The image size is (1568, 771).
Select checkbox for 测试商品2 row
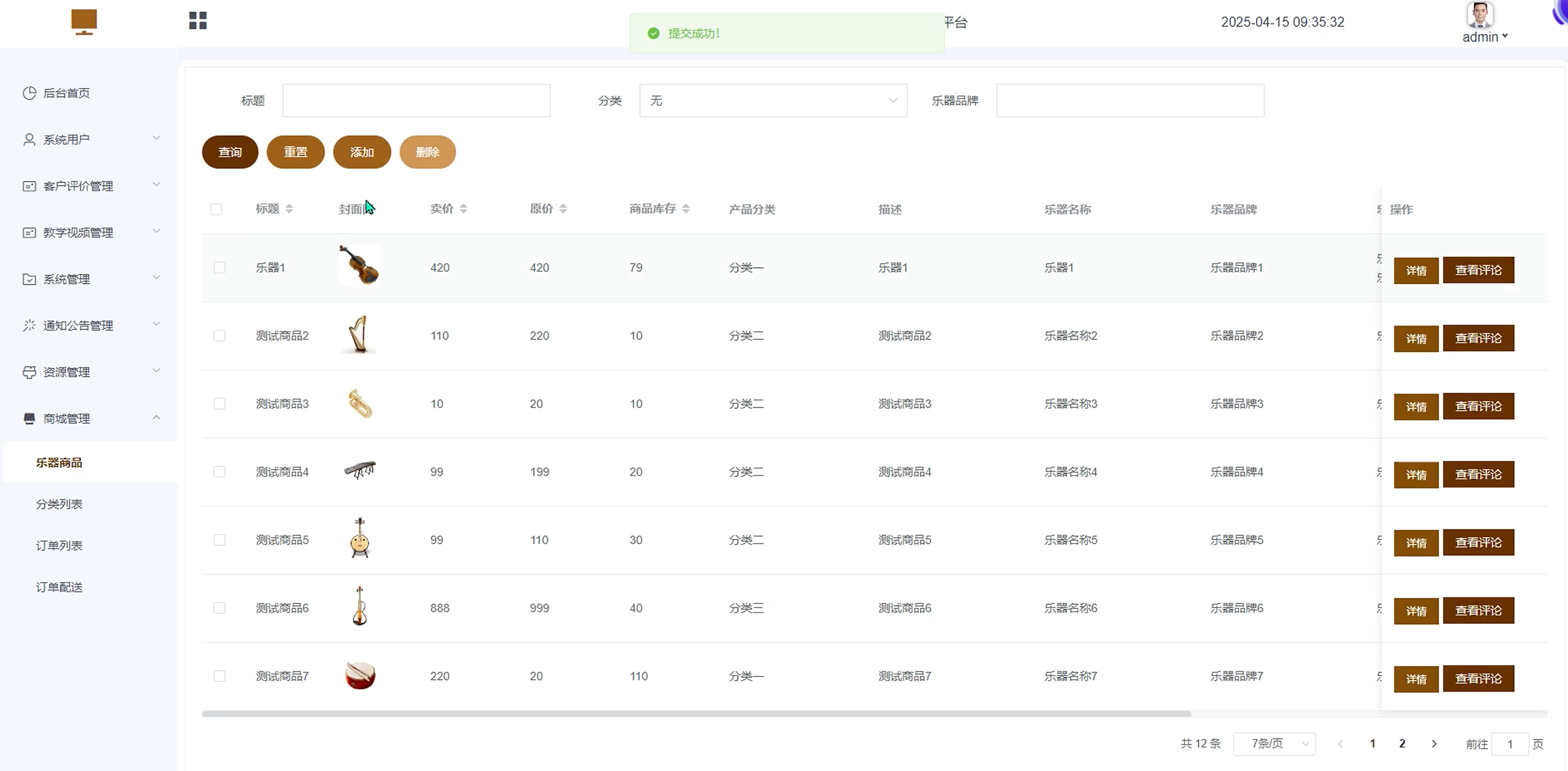[x=219, y=336]
